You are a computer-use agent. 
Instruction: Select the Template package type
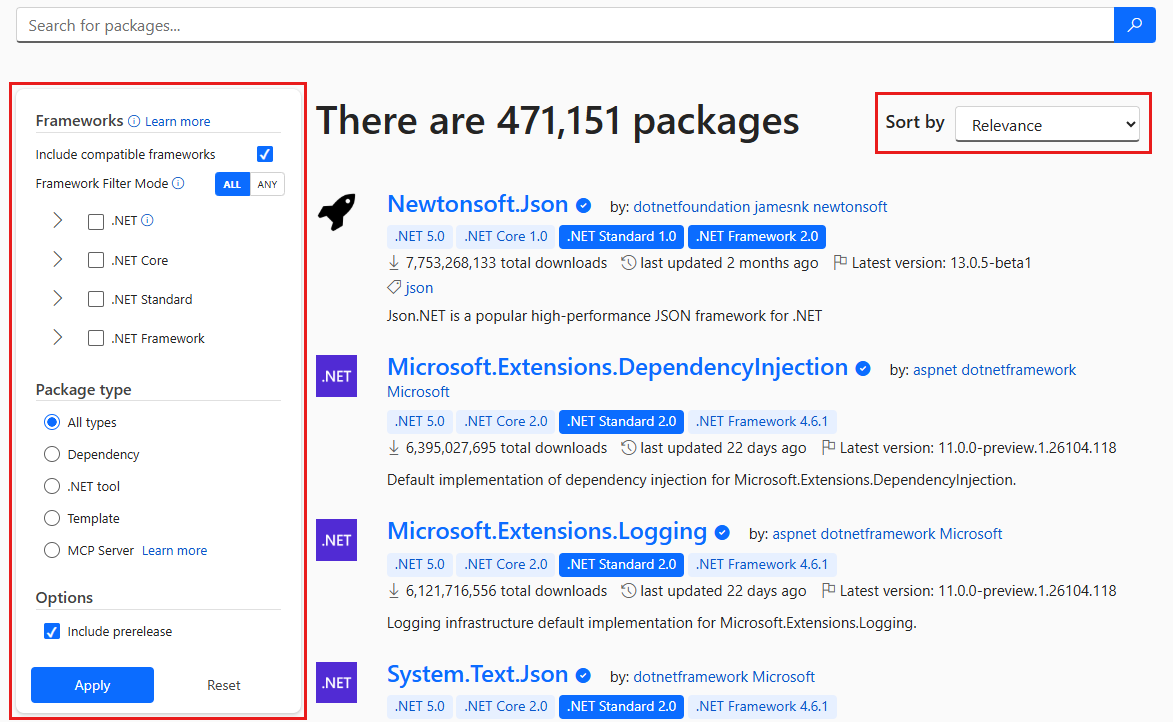pos(52,518)
